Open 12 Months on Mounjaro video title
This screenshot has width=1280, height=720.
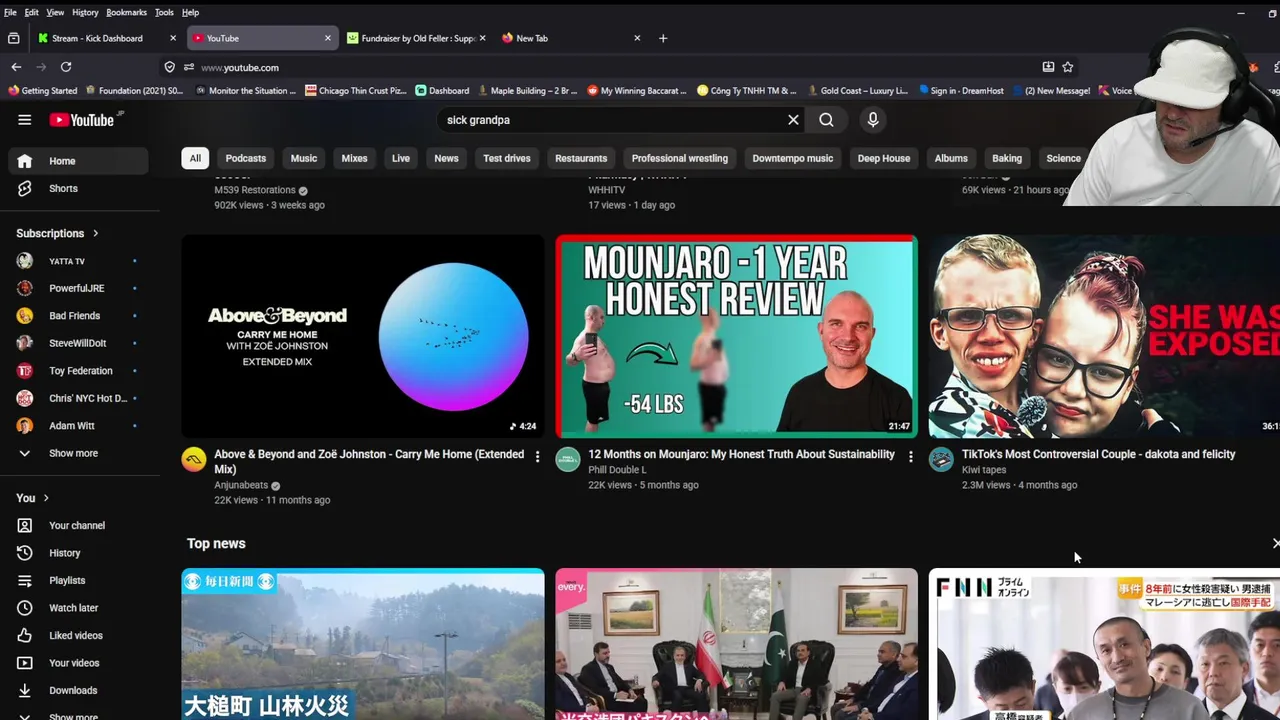click(x=741, y=454)
